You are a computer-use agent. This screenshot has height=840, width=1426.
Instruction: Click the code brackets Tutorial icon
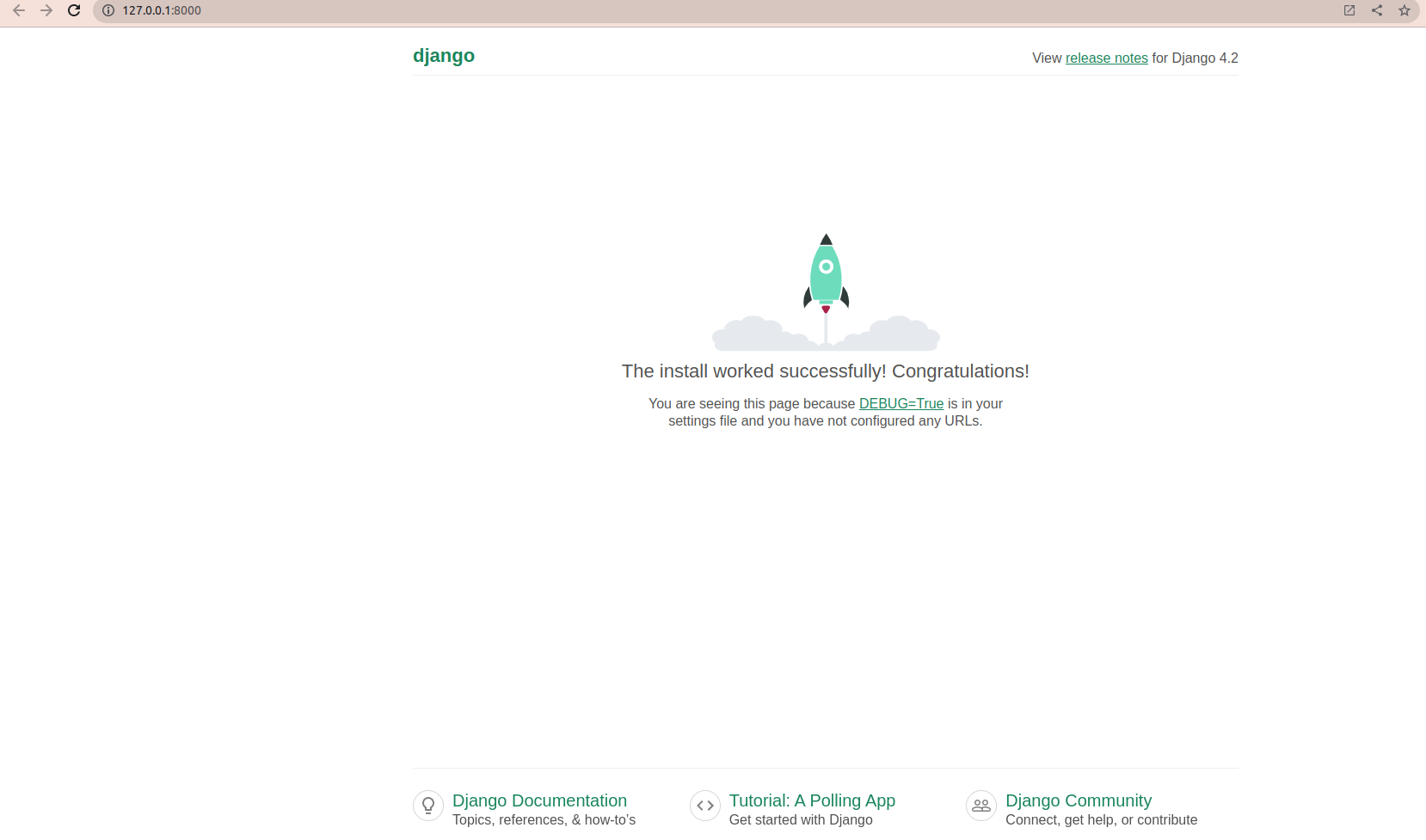point(705,806)
